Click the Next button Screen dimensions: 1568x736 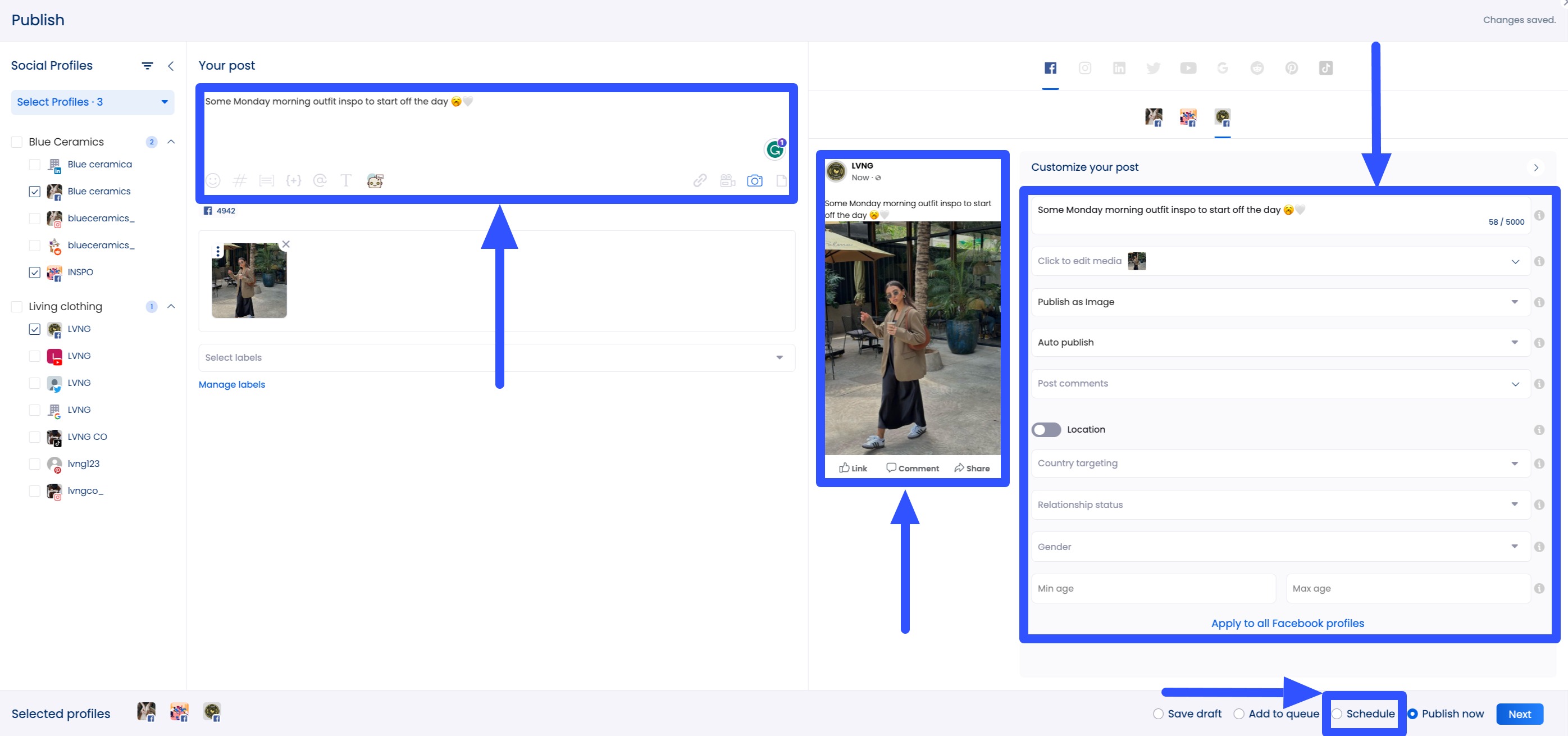point(1519,714)
